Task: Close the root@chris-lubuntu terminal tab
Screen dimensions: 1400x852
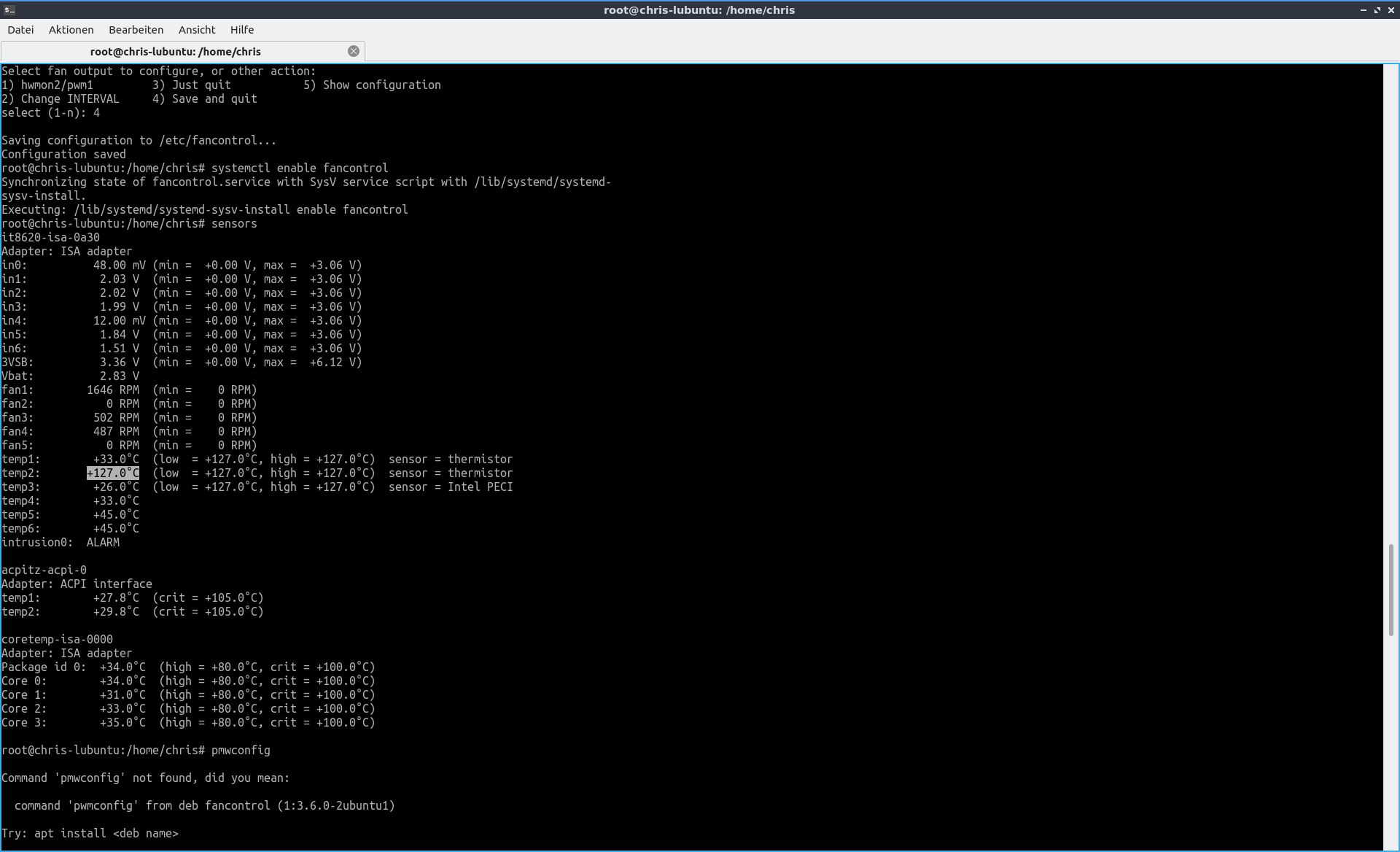Action: 354,51
